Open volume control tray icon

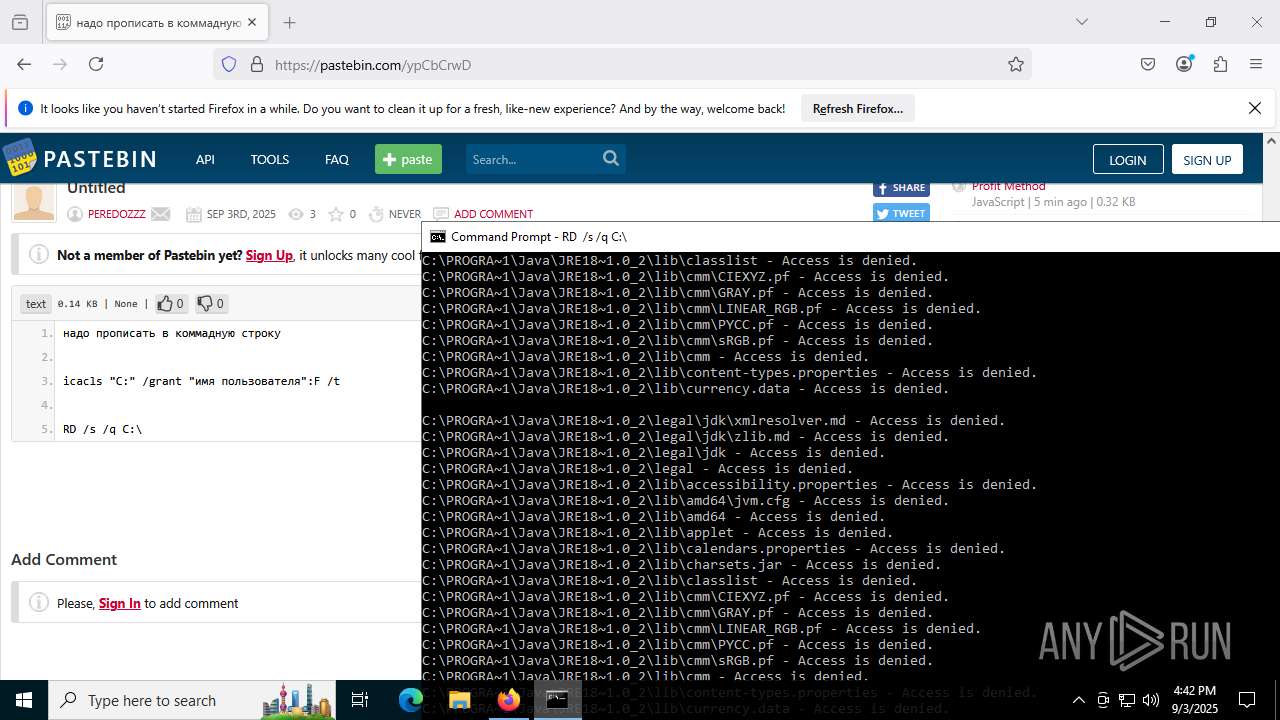(1151, 700)
